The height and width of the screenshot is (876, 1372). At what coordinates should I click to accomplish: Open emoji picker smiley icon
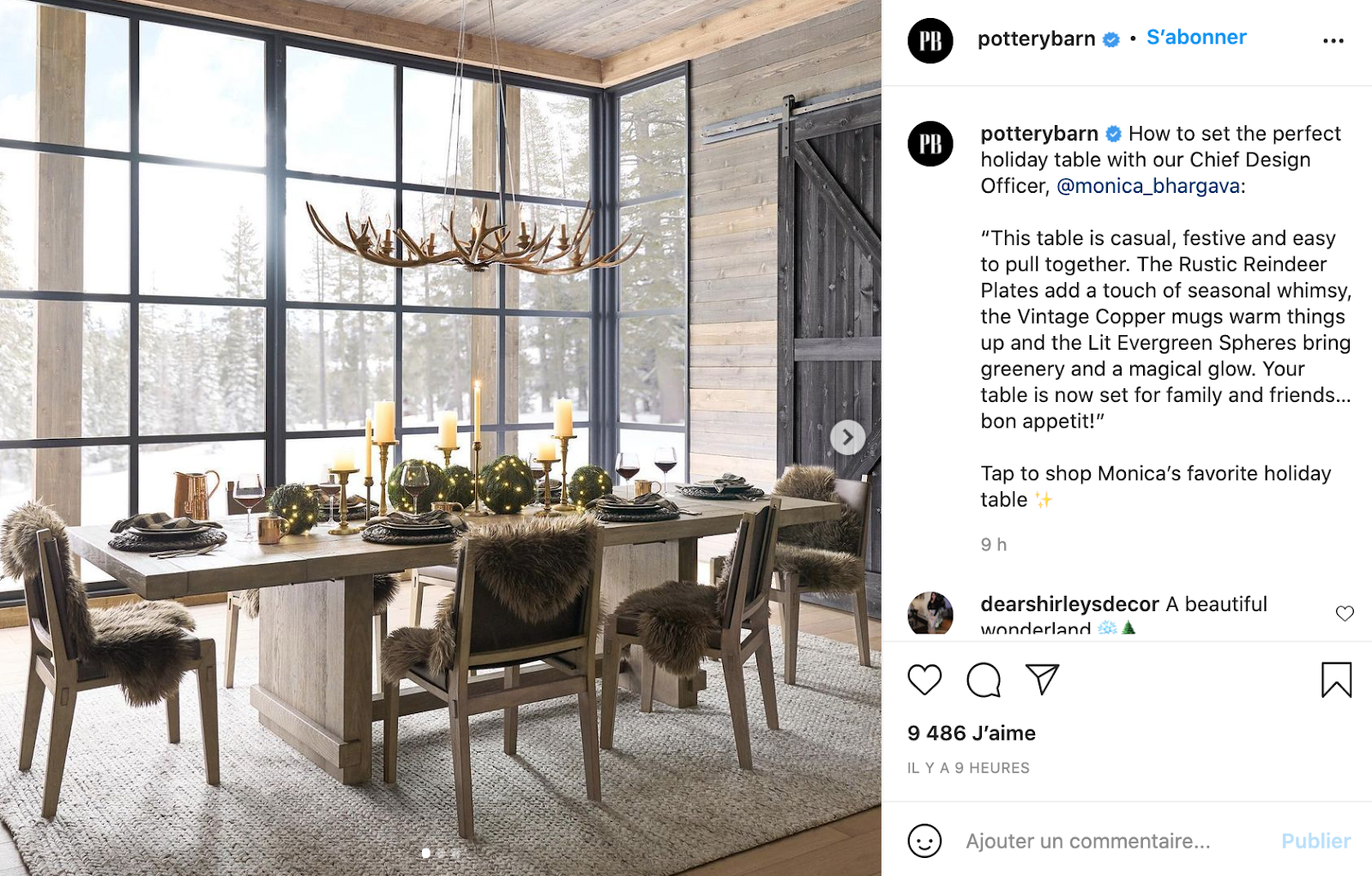point(924,841)
